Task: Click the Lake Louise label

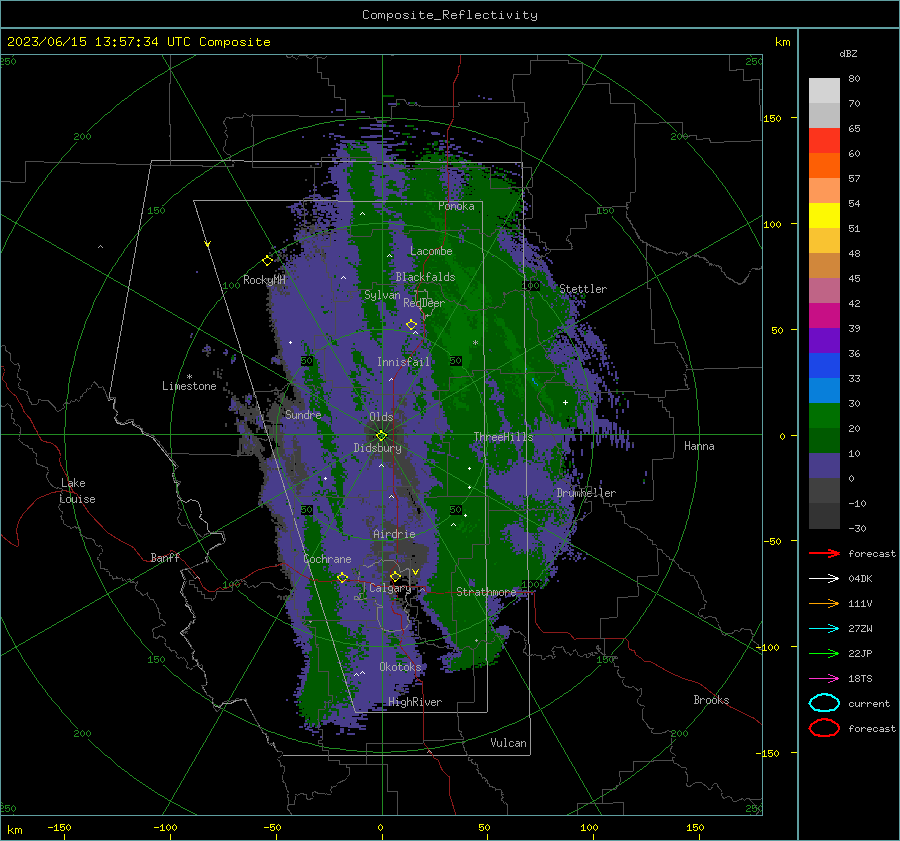Action: point(77,491)
